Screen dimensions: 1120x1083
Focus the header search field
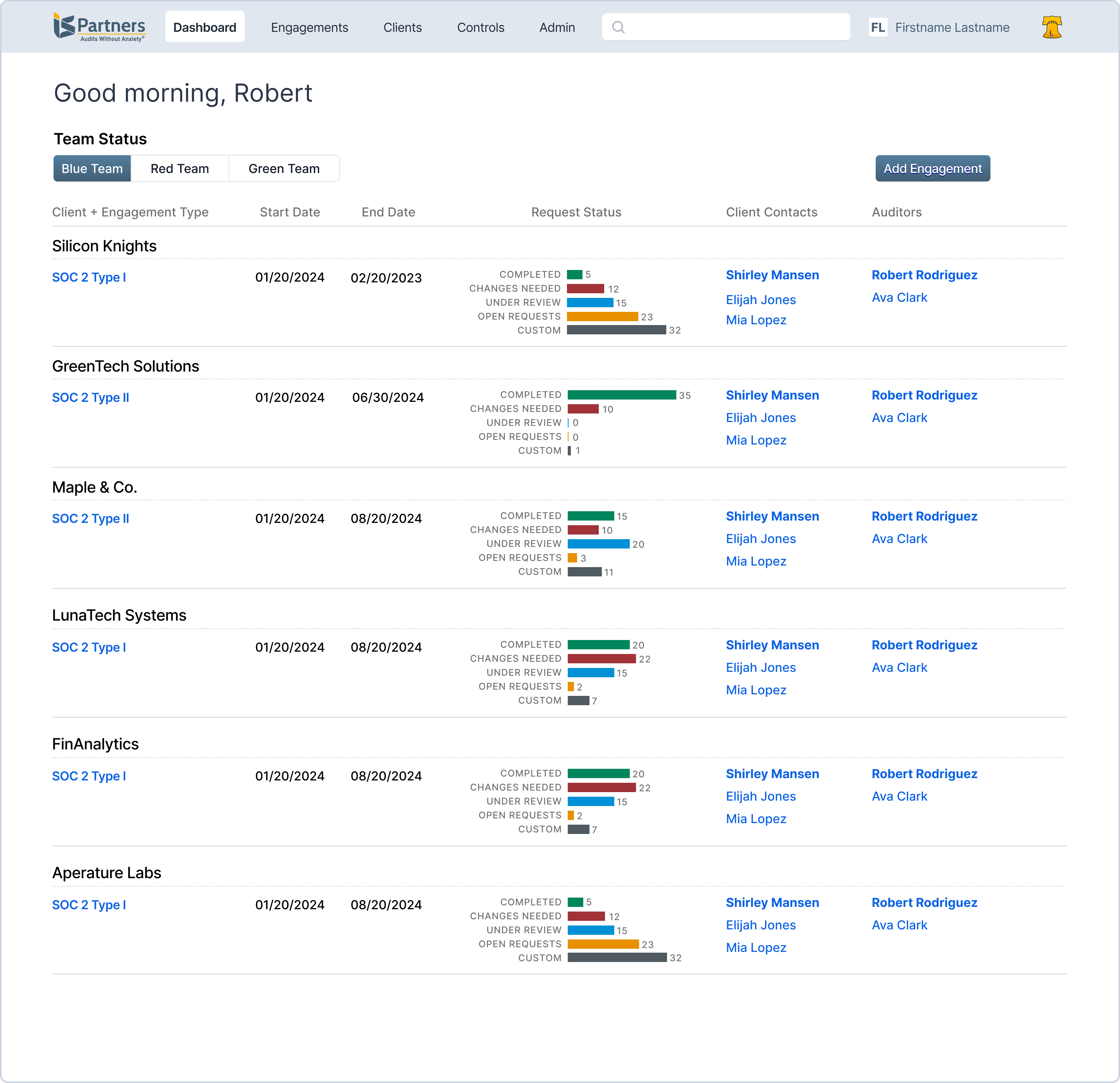point(726,27)
